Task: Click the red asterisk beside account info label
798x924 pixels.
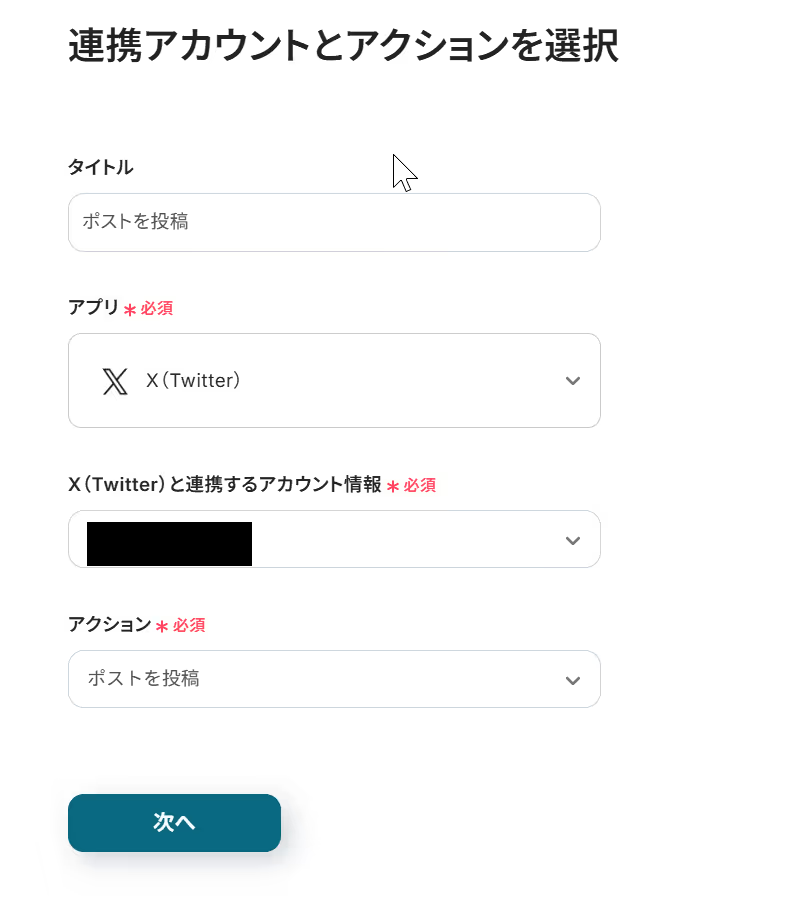Action: (x=393, y=487)
